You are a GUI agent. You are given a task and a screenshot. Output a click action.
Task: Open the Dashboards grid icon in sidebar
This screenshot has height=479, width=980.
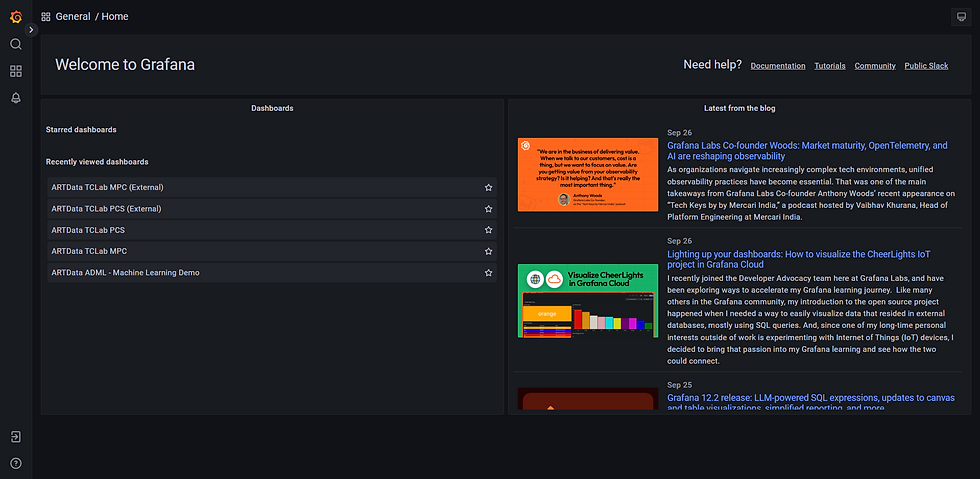16,71
